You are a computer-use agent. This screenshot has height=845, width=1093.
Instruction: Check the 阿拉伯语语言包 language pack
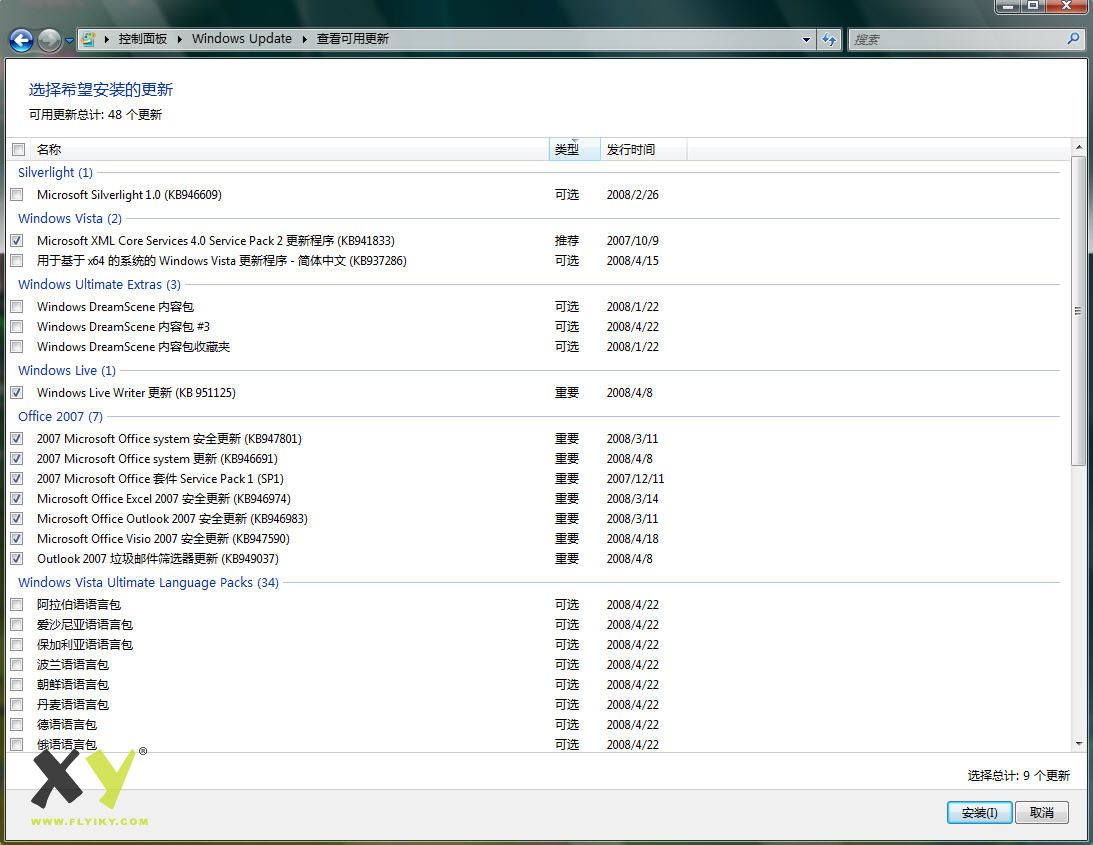tap(17, 604)
